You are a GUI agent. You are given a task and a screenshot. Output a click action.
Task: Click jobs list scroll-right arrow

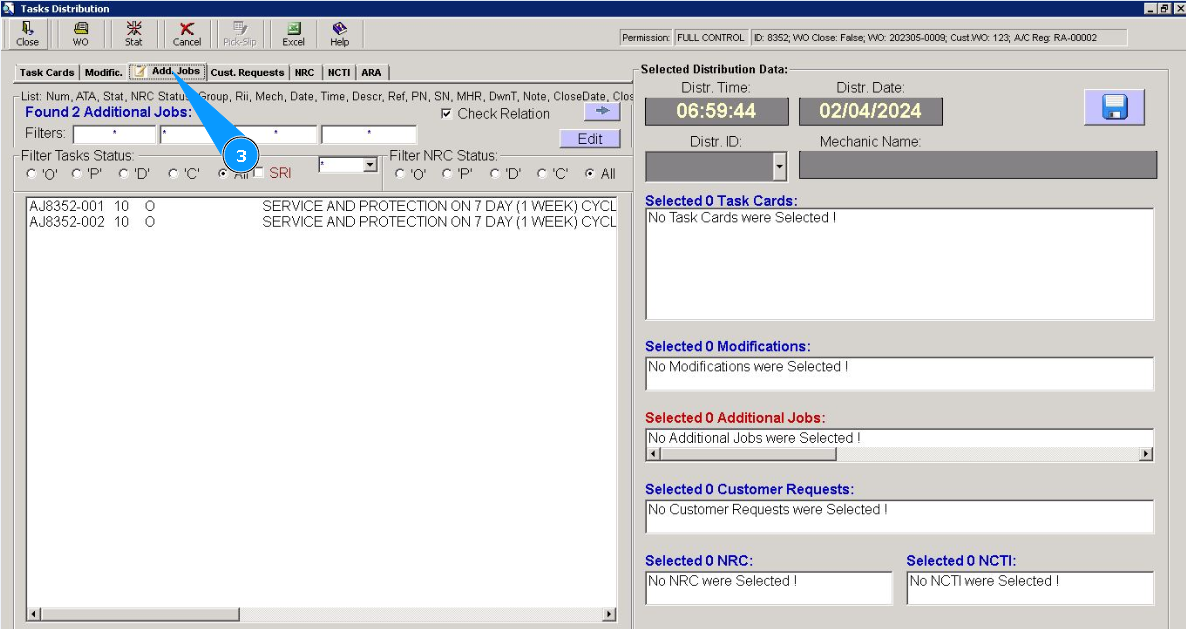[609, 614]
